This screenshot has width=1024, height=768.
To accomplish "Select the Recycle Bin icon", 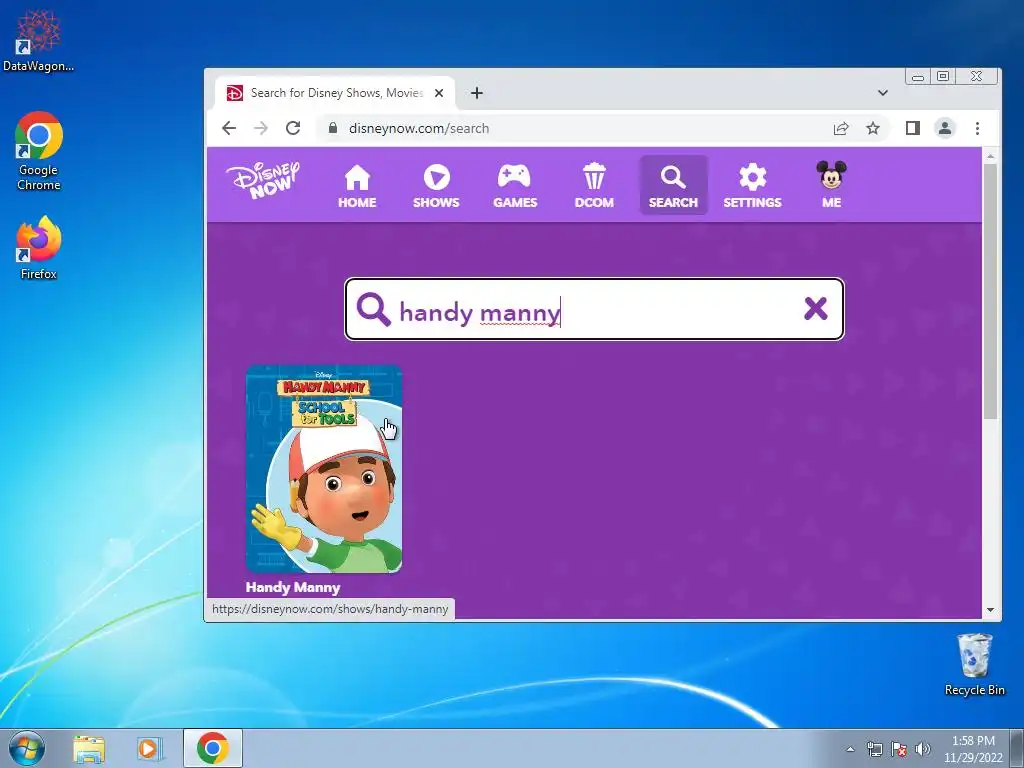I will [974, 665].
